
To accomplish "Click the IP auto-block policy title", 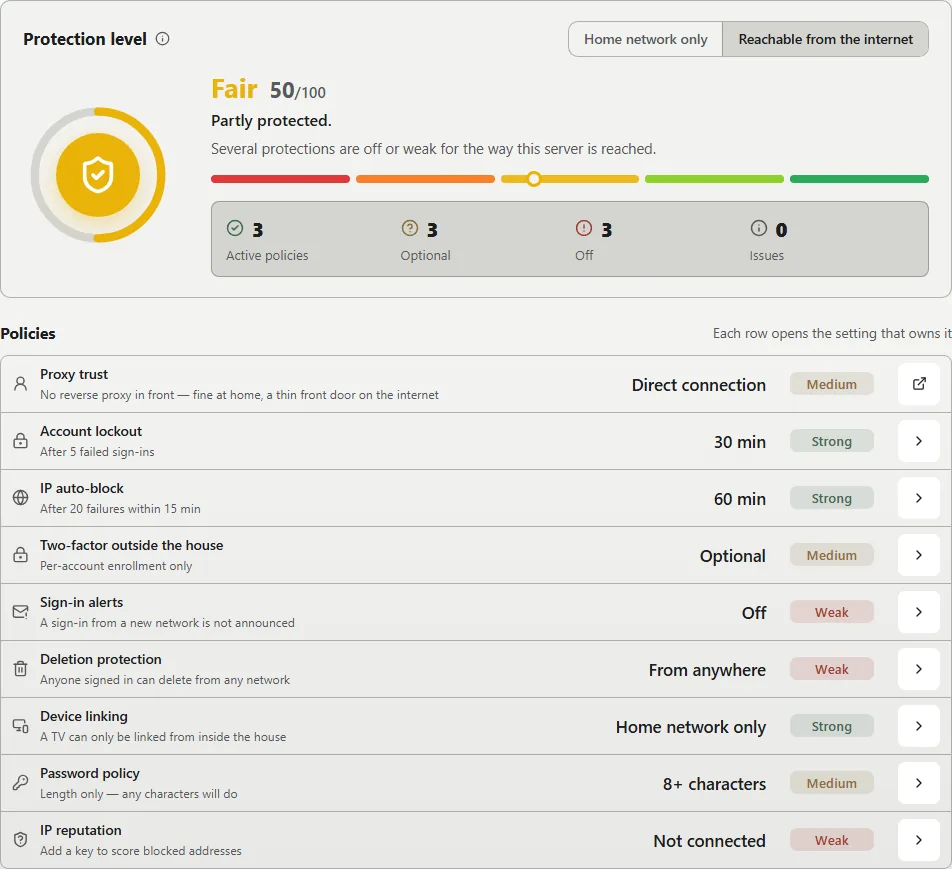I will 82,488.
